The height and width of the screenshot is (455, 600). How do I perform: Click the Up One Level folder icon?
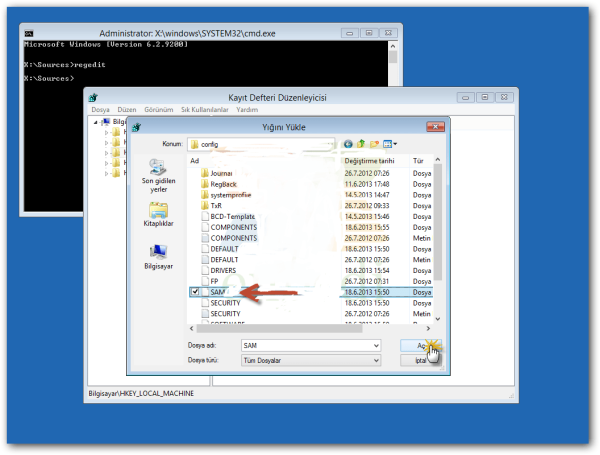point(361,144)
